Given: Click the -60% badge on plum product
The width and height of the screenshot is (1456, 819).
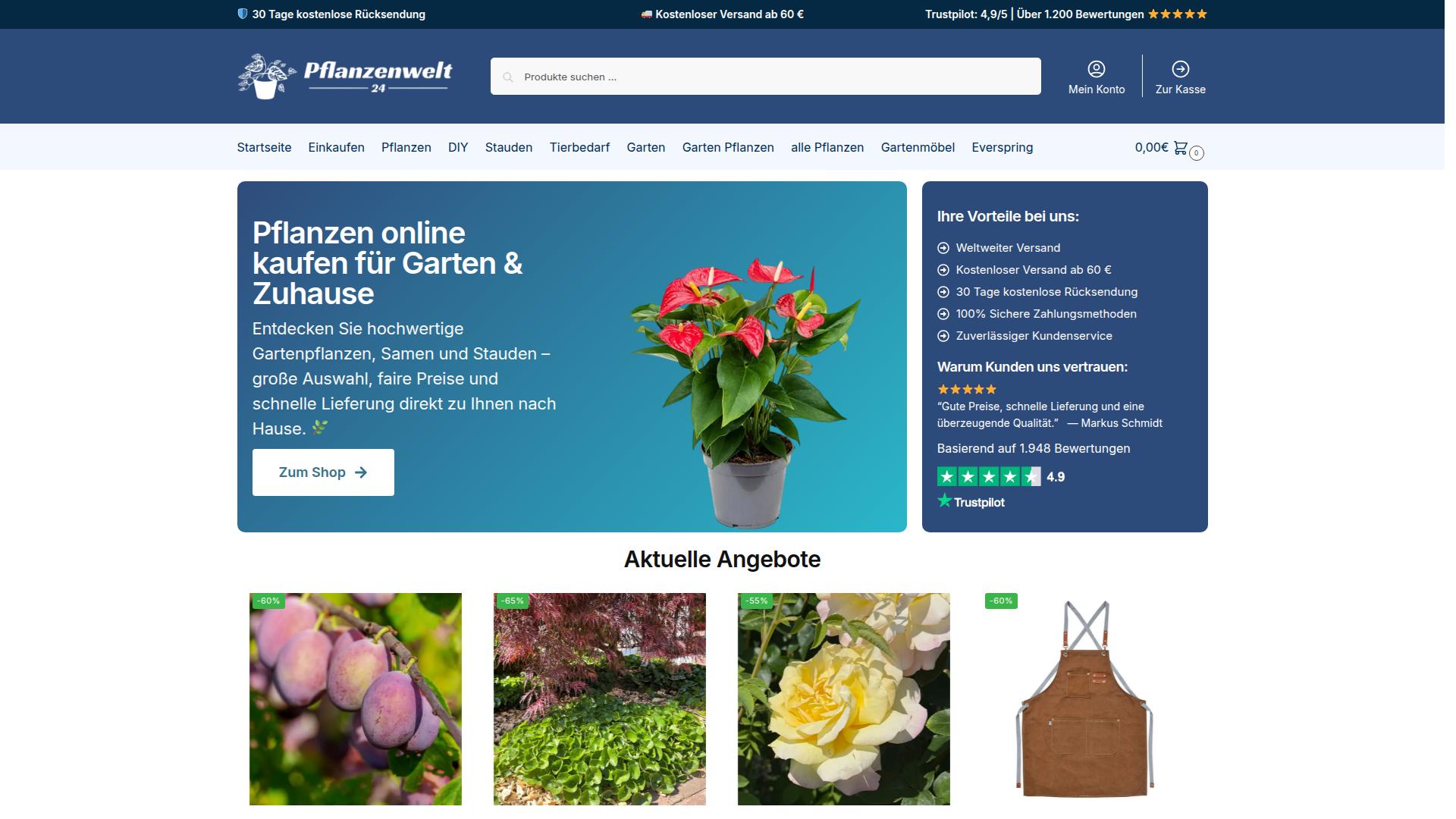Looking at the screenshot, I should [268, 601].
